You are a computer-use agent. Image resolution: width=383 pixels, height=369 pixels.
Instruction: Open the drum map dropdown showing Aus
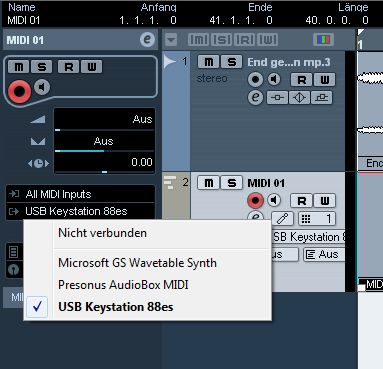(x=324, y=254)
